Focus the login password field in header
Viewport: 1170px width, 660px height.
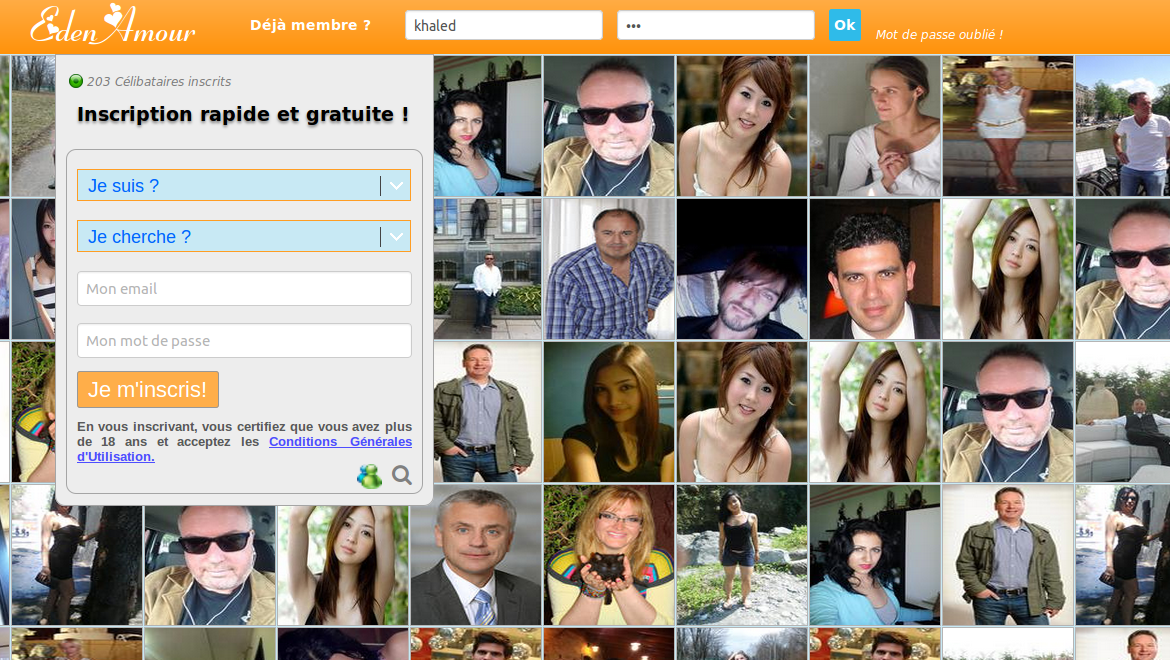click(x=716, y=25)
